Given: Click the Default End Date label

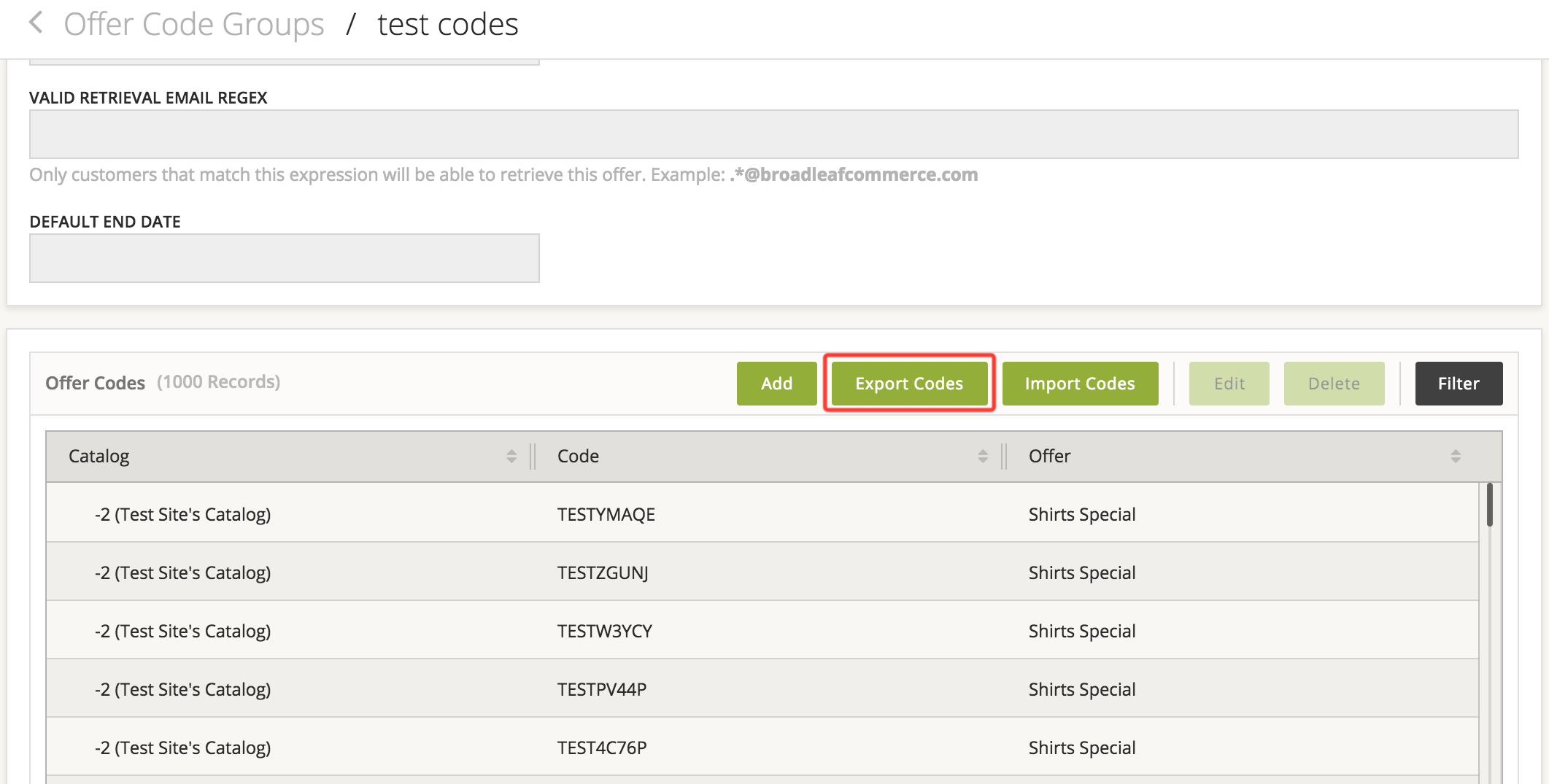Looking at the screenshot, I should click(105, 222).
